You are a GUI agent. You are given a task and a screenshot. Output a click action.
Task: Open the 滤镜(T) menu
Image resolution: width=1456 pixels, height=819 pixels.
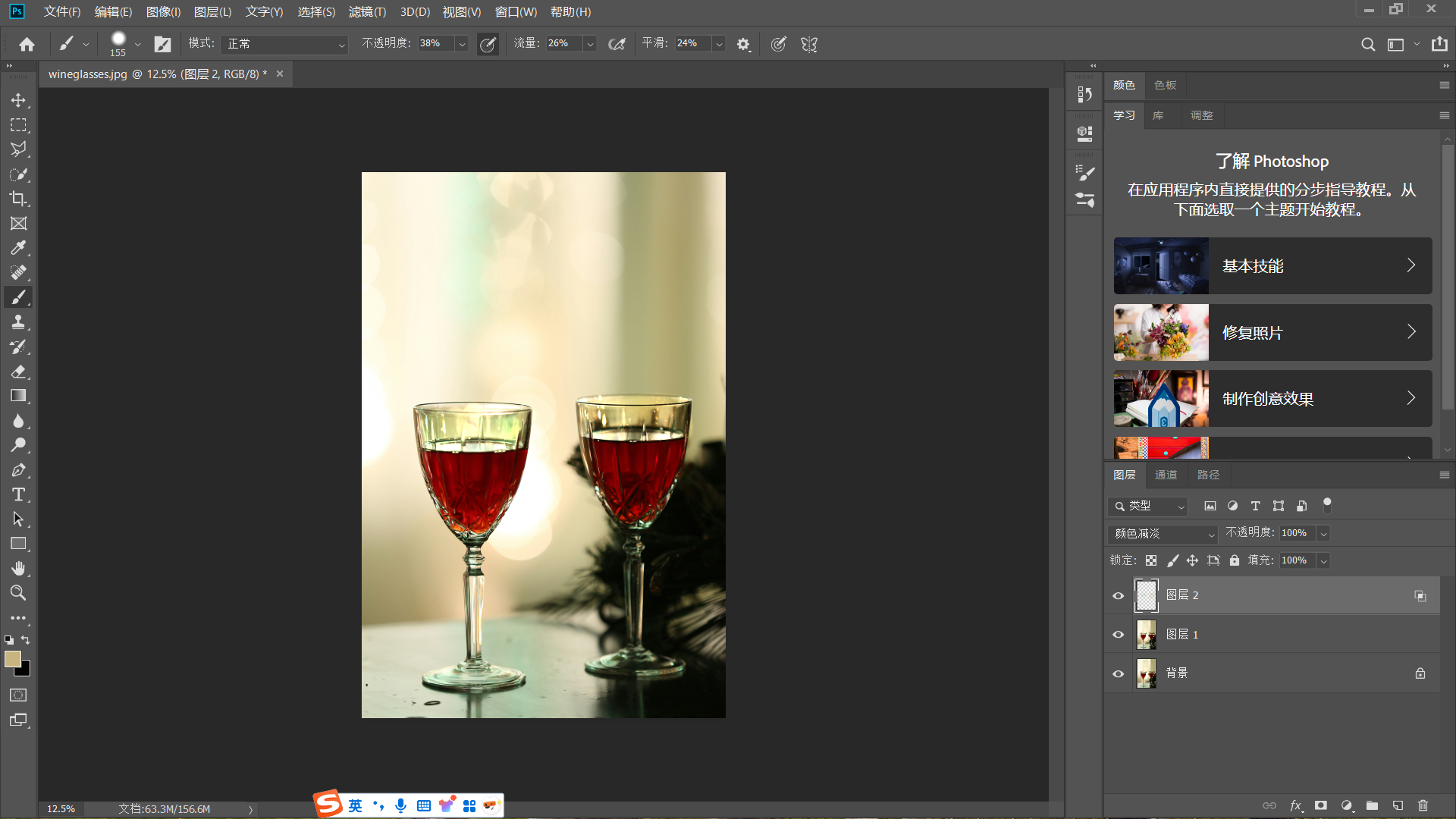(367, 12)
